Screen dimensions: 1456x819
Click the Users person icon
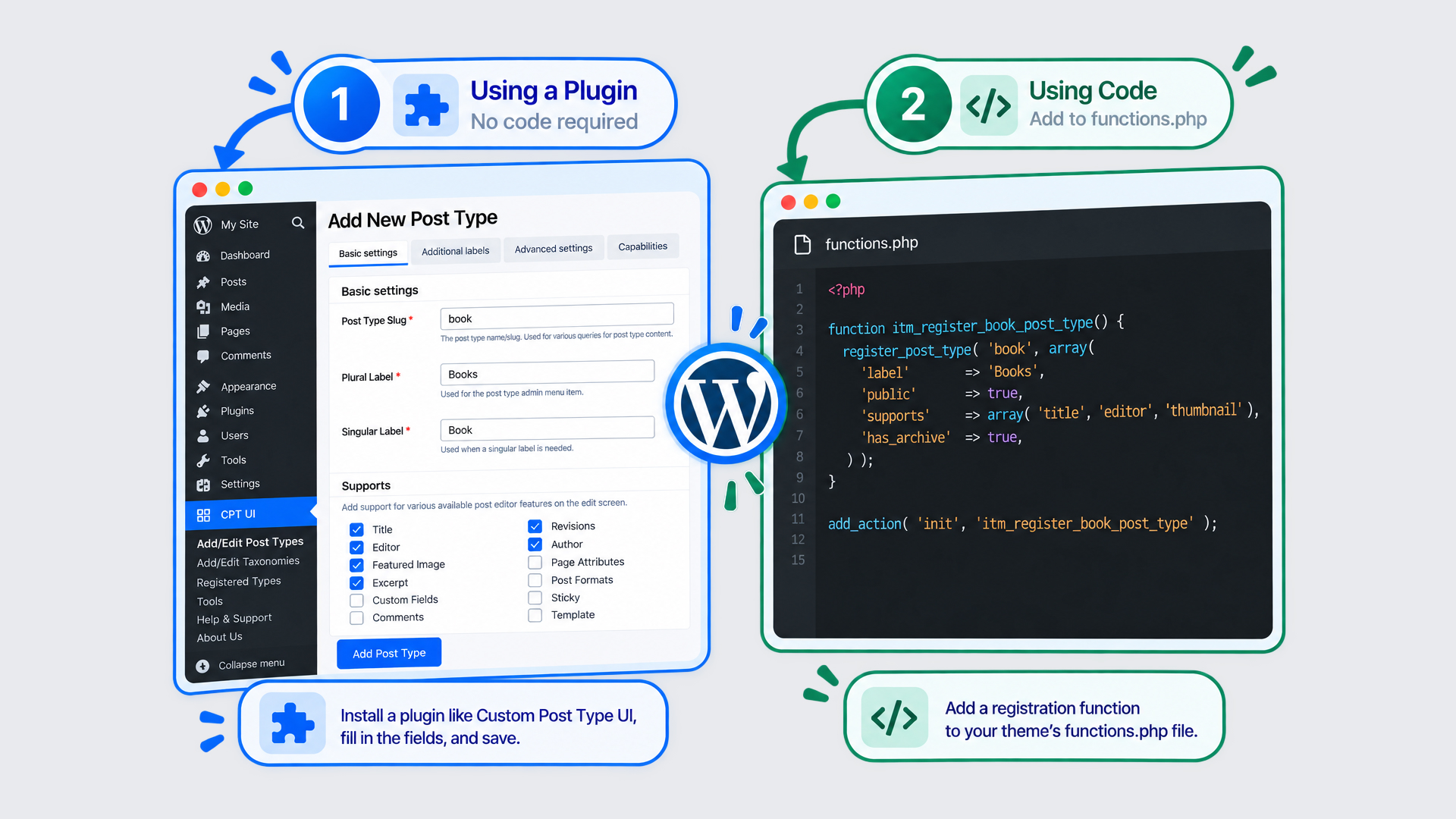tap(203, 436)
